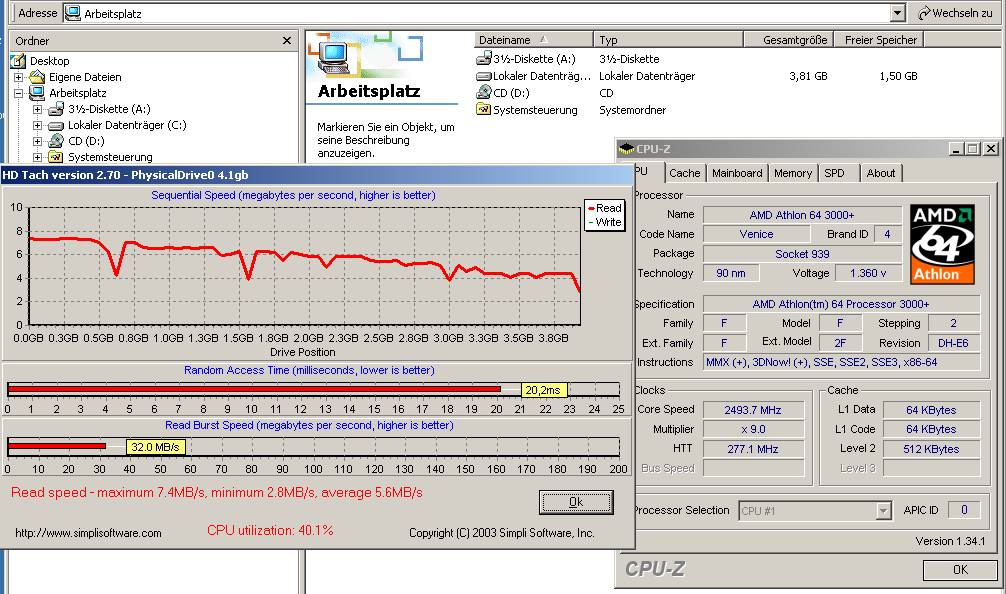Minimize the CPU-Z window

click(x=957, y=149)
